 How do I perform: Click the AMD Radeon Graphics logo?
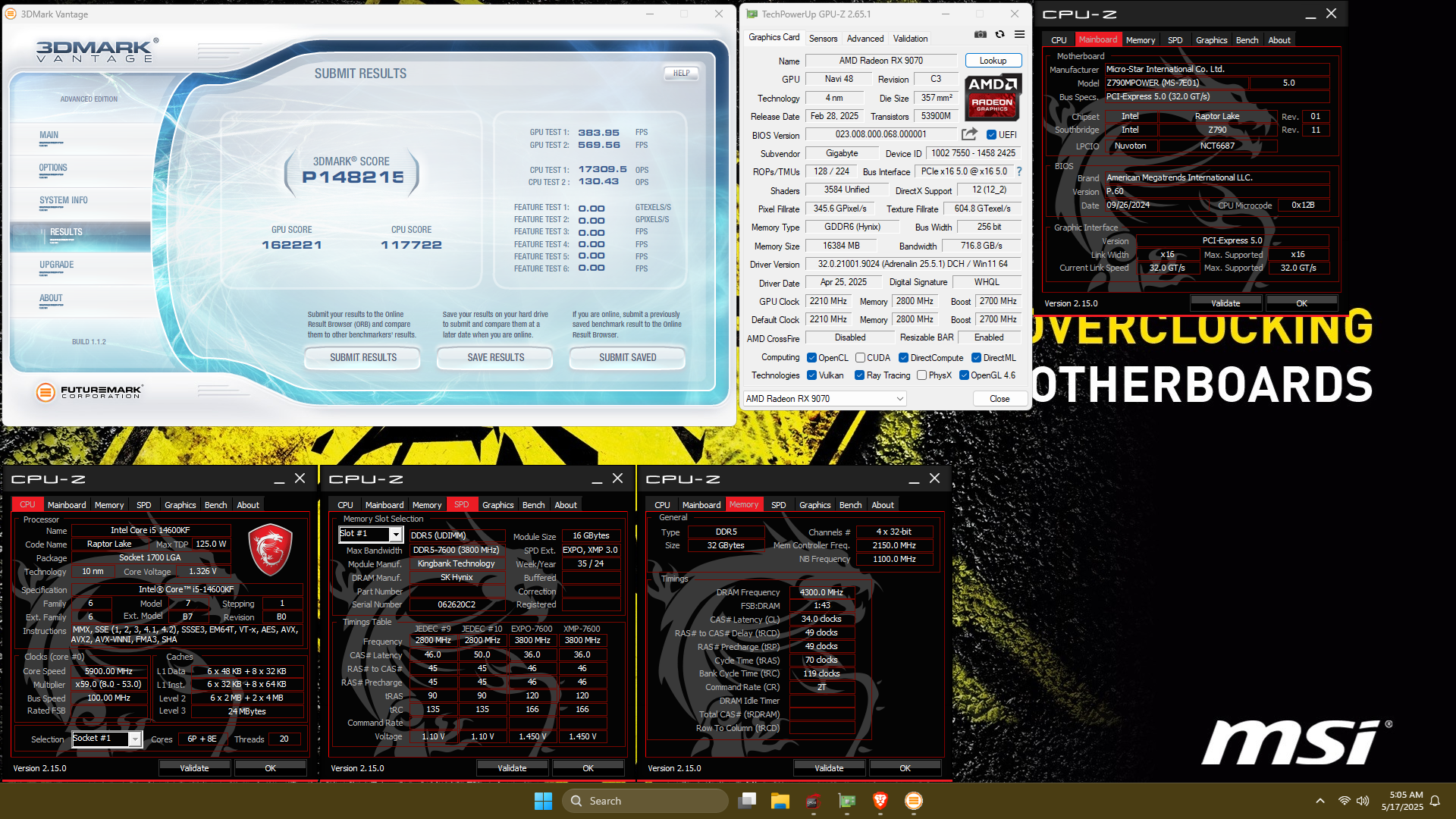tap(993, 97)
